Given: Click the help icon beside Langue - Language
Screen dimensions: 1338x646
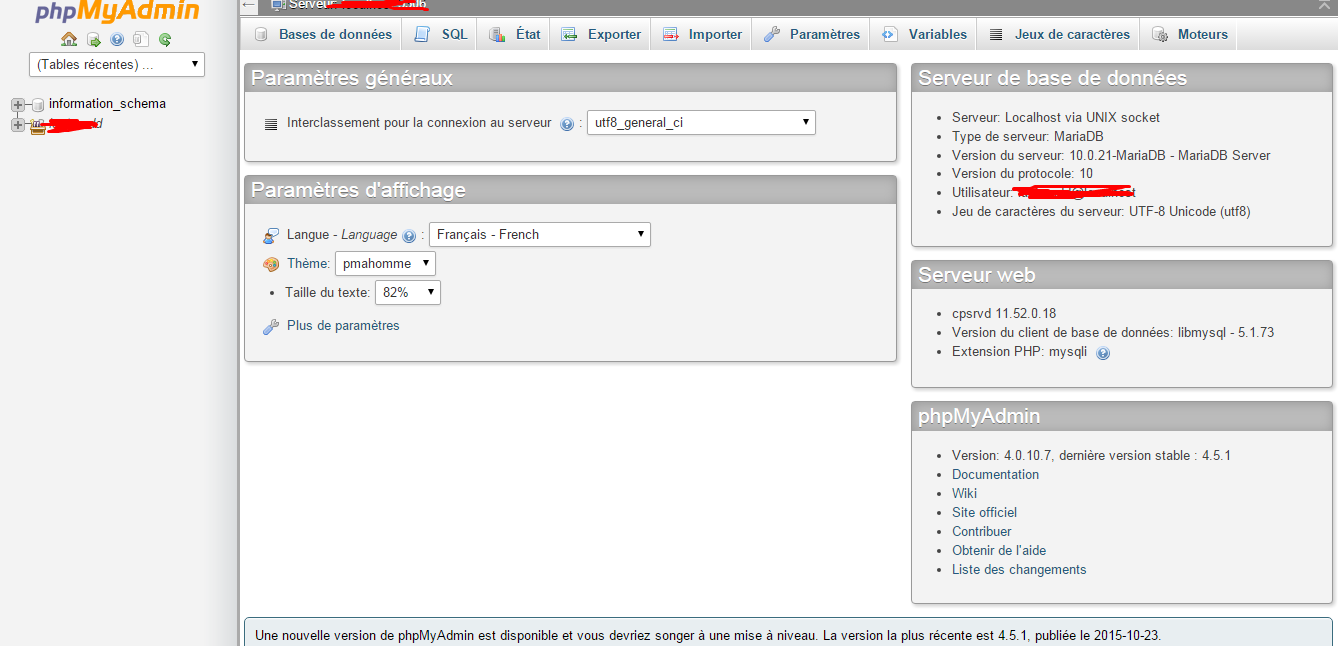Looking at the screenshot, I should 409,236.
